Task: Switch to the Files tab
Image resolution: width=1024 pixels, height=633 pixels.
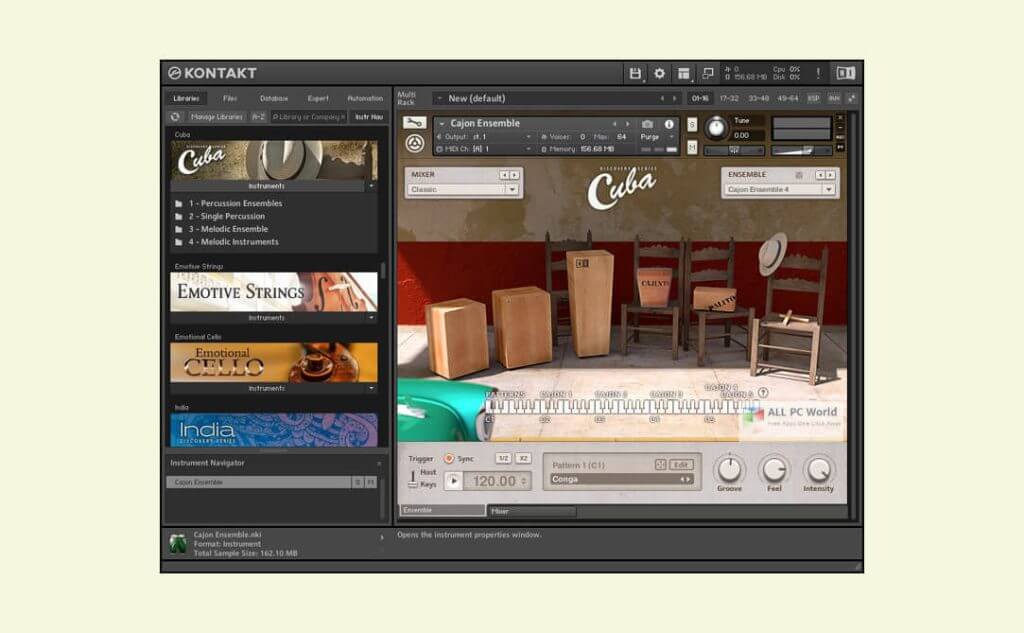Action: (230, 99)
